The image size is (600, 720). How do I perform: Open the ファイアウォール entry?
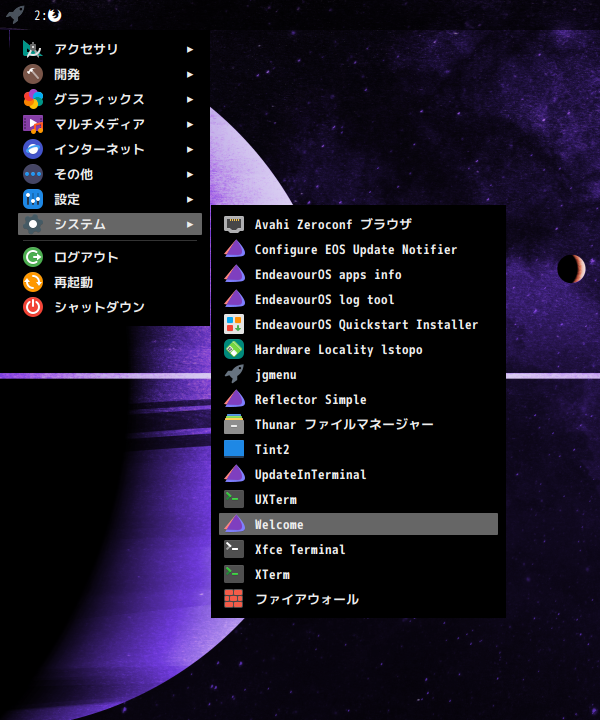tap(358, 599)
